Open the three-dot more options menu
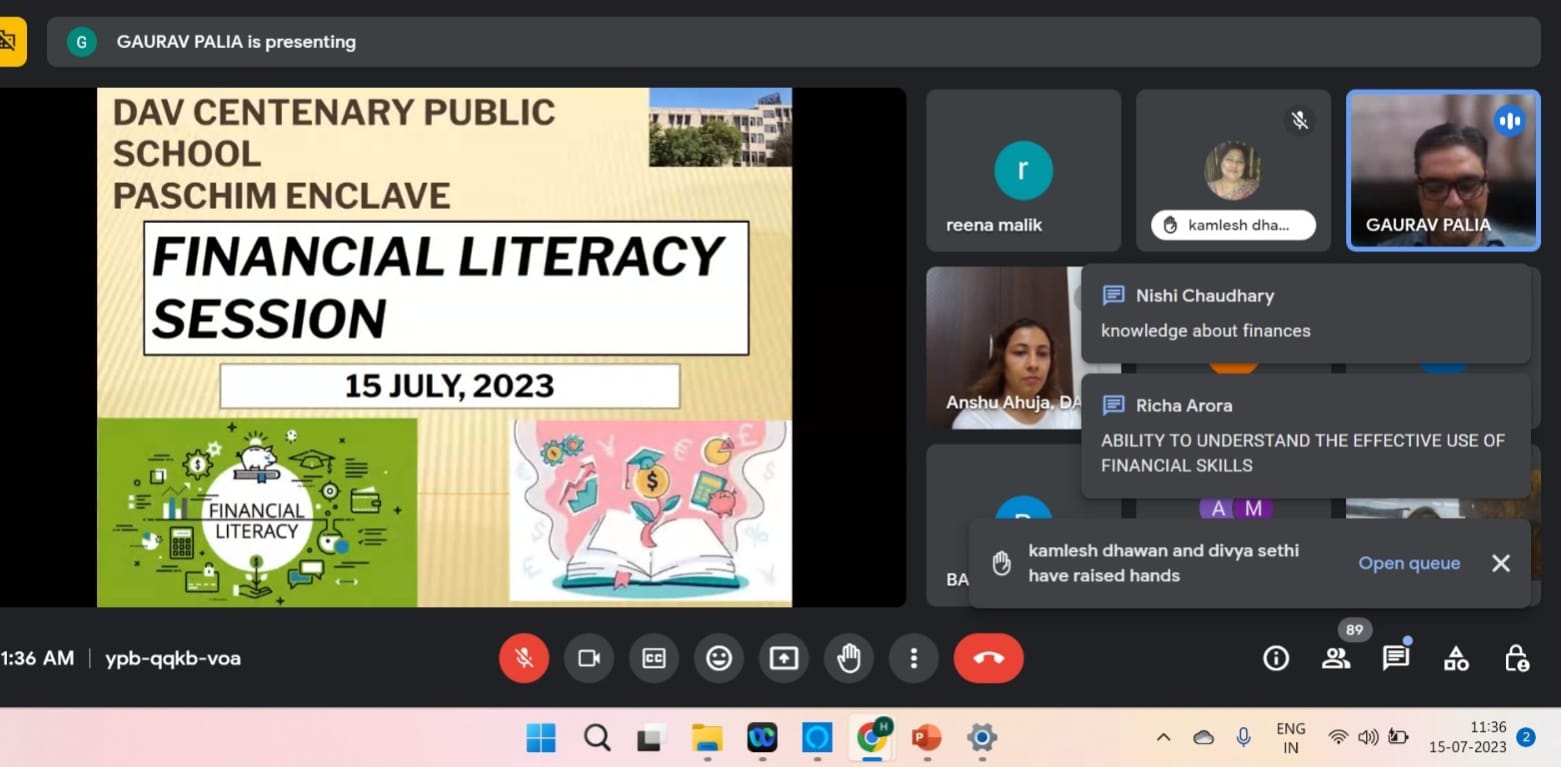Viewport: 1561px width, 767px height. (913, 658)
